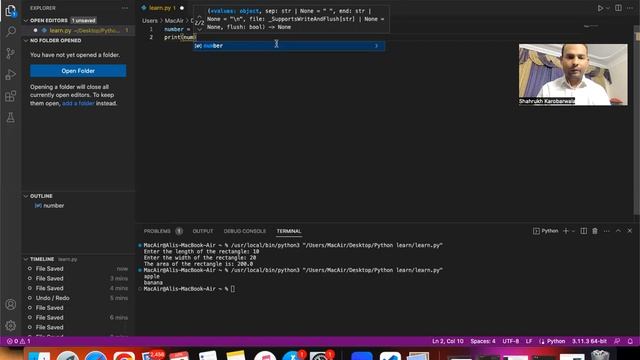Show next signature in parameter hint
Screen dimensions: 640x360
199,29
